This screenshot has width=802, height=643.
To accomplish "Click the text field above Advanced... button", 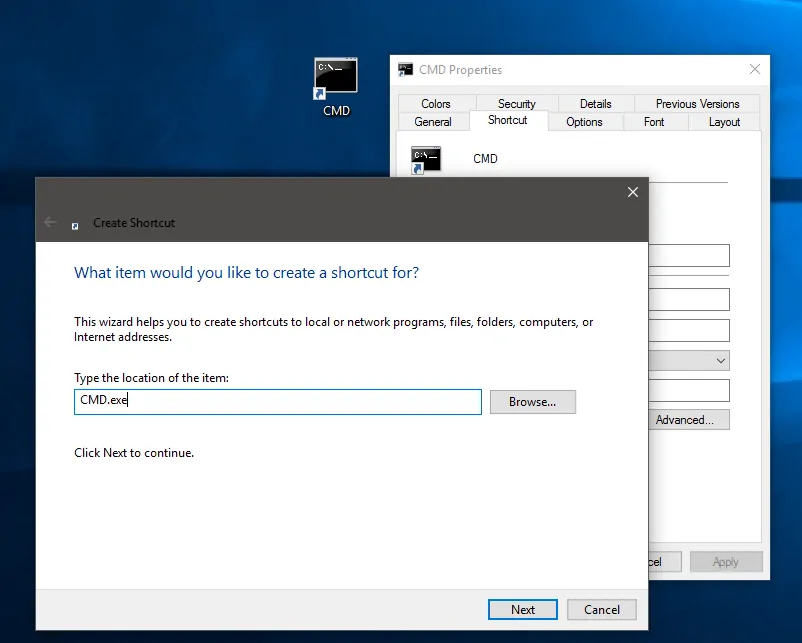I will pos(689,391).
